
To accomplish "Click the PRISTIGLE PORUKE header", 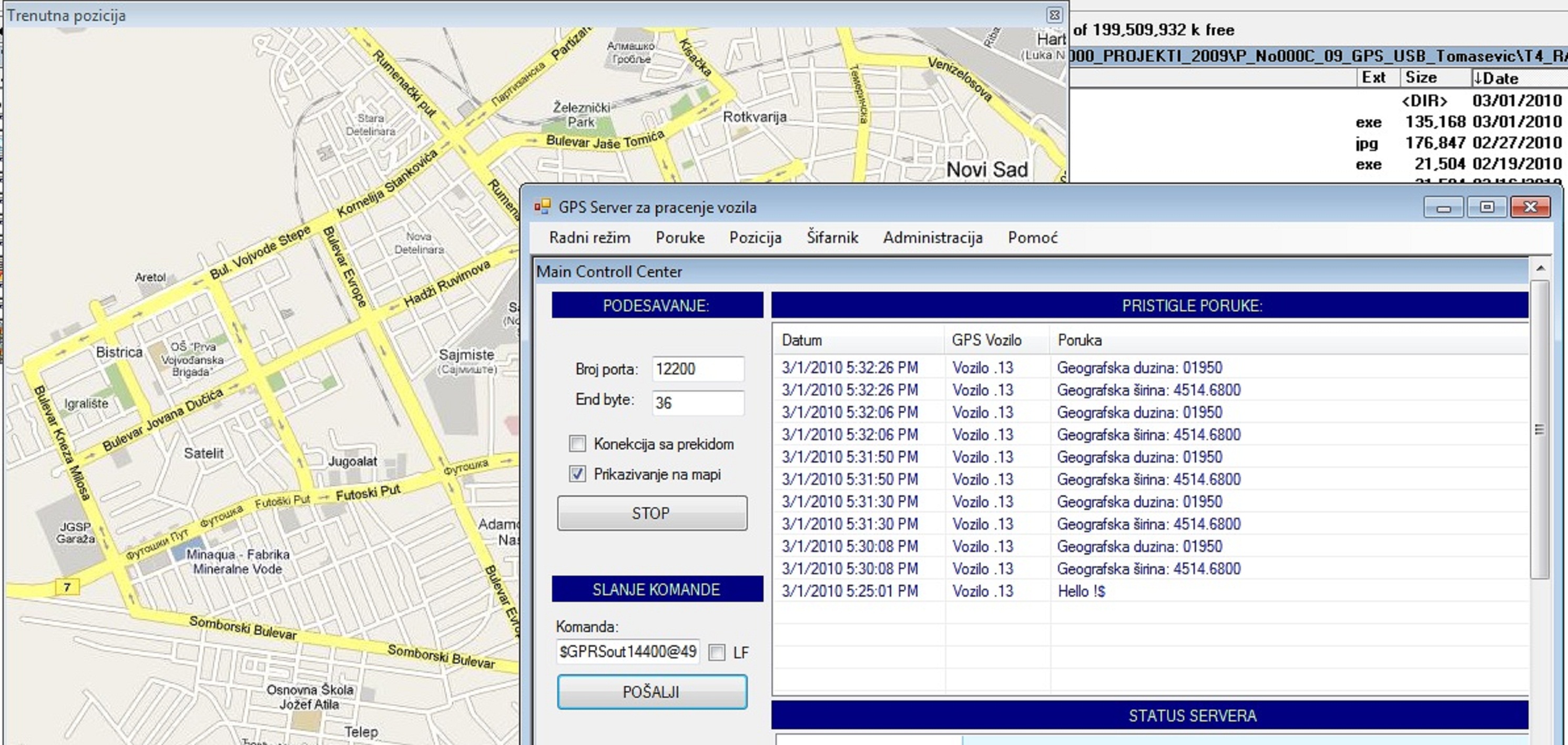I will [x=1150, y=305].
